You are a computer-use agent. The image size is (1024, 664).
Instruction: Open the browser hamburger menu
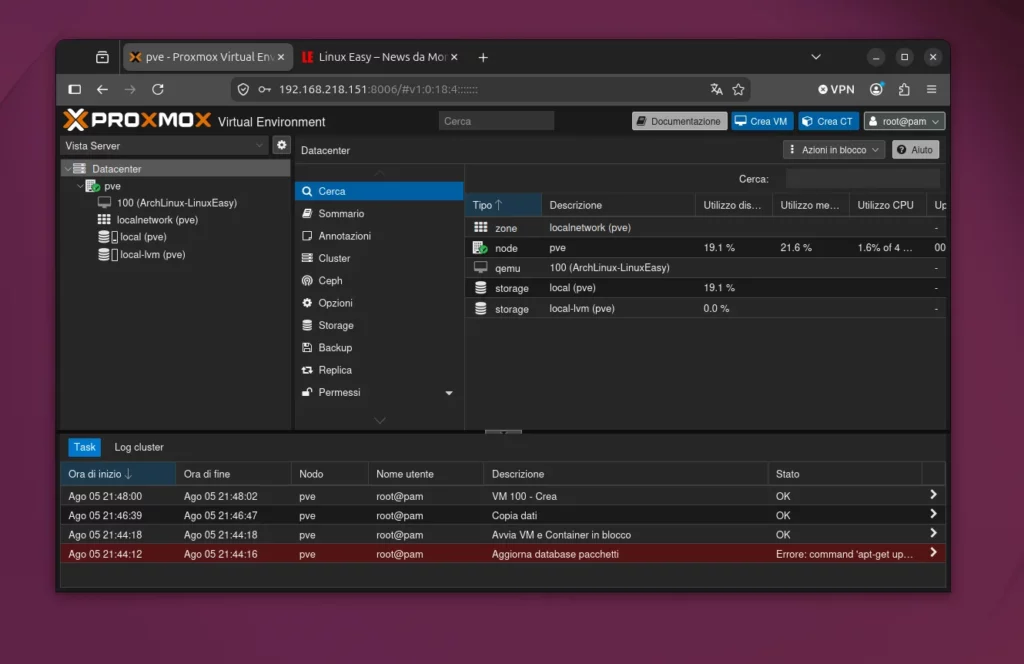tap(932, 89)
